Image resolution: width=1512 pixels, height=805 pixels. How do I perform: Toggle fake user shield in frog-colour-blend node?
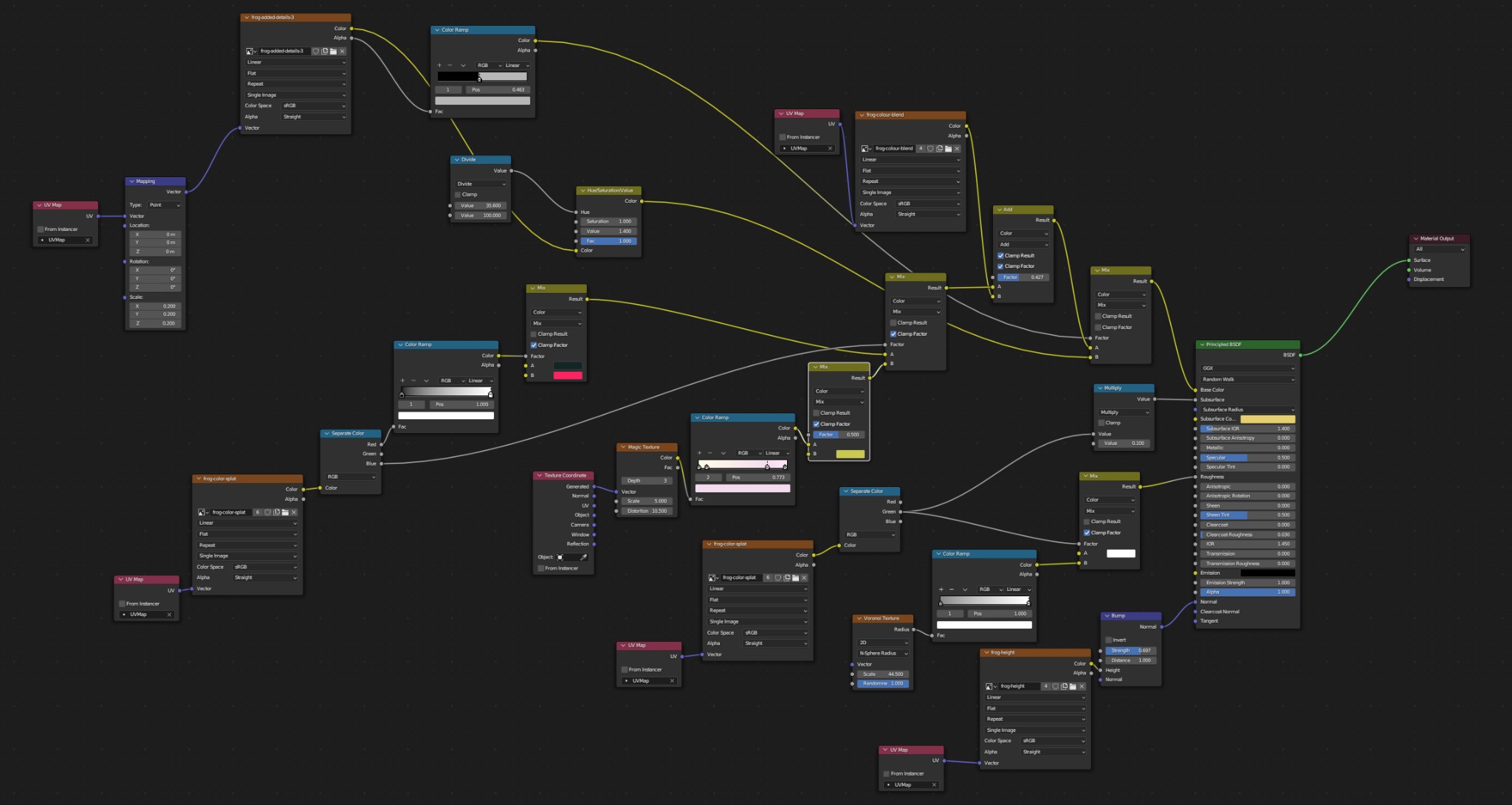click(x=930, y=148)
